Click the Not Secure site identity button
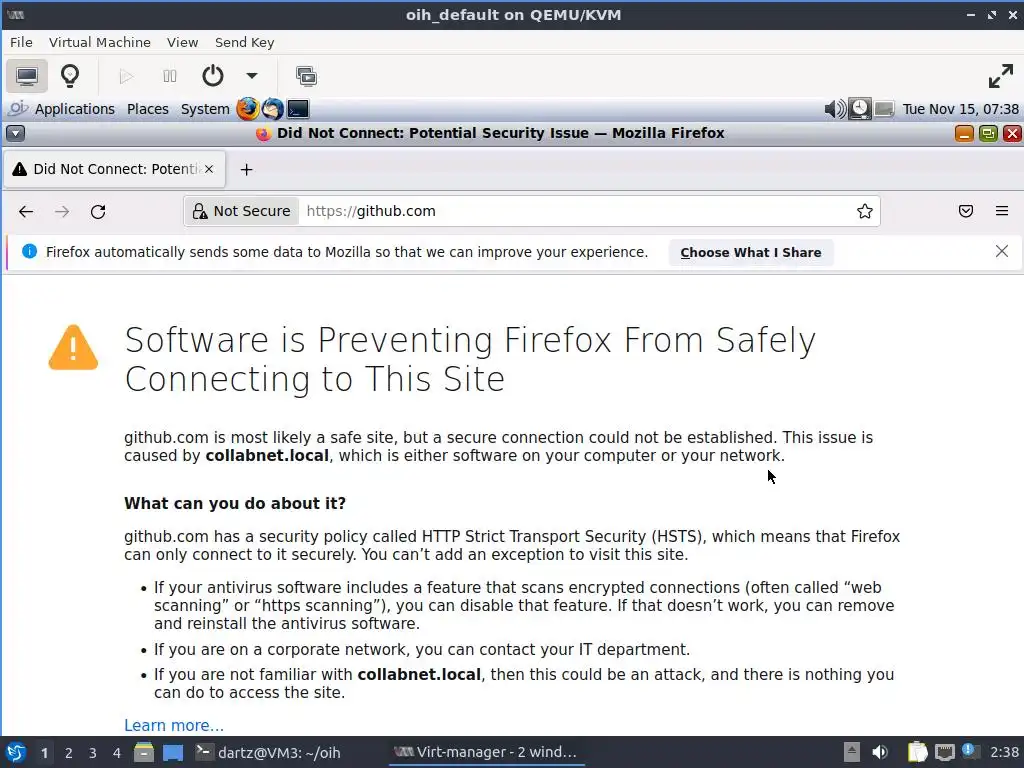 (x=242, y=212)
